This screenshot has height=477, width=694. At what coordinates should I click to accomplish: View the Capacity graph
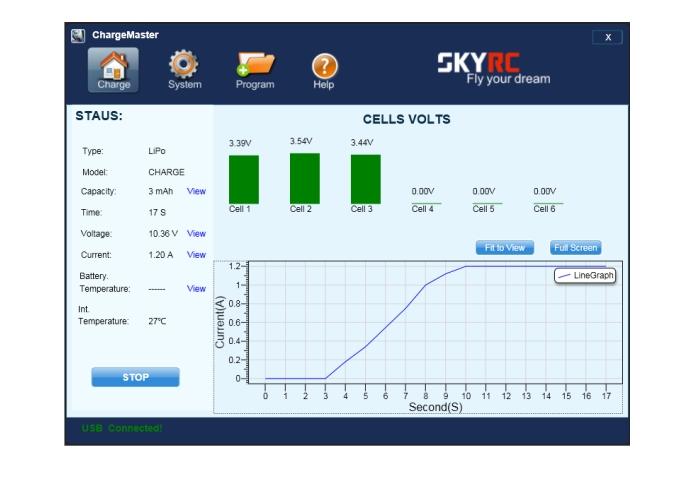[196, 191]
